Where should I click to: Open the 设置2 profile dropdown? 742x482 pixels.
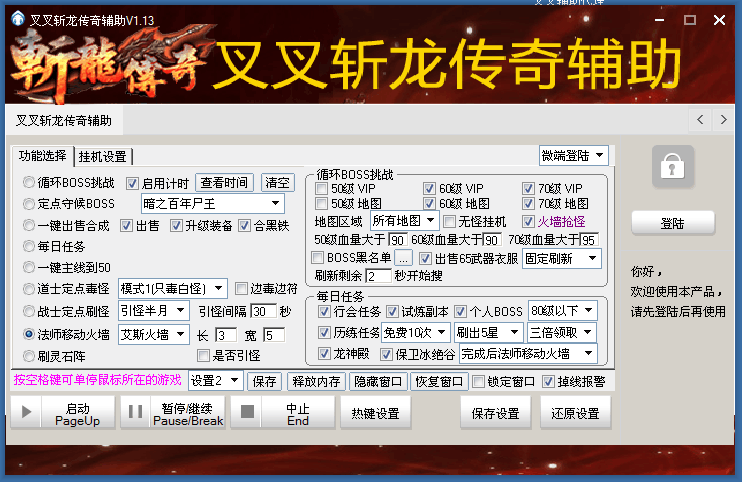216,381
